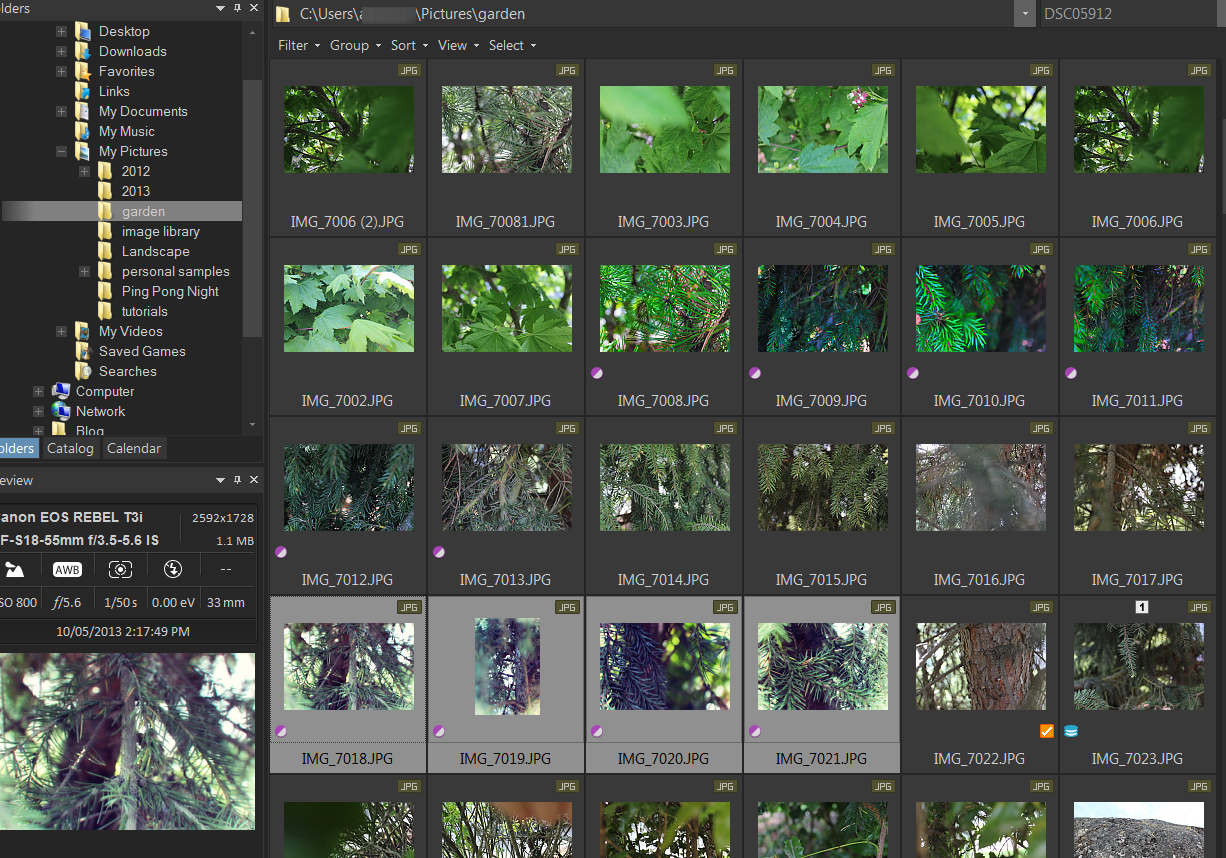This screenshot has height=858, width=1226.
Task: Click the folder icon beside the path
Action: tap(283, 14)
